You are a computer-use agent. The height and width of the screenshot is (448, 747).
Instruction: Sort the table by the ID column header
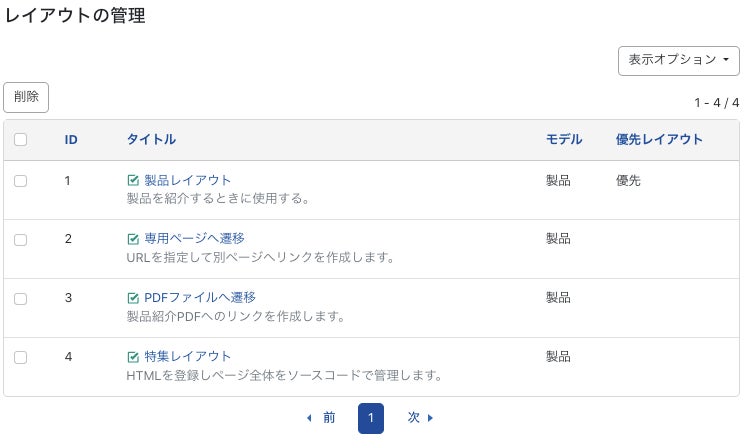point(71,140)
